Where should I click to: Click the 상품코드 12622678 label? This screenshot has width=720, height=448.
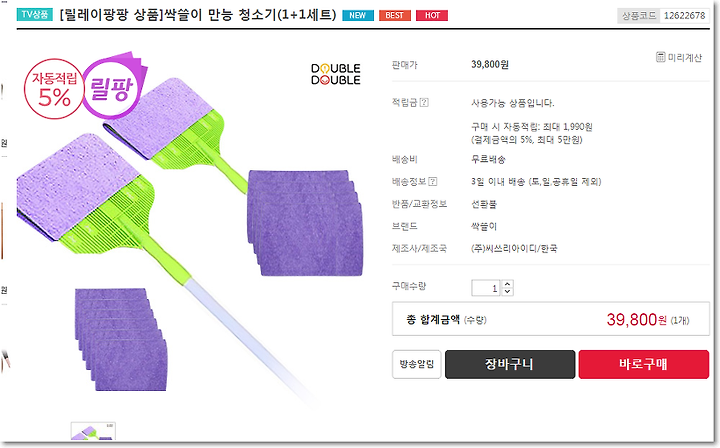pyautogui.click(x=663, y=16)
